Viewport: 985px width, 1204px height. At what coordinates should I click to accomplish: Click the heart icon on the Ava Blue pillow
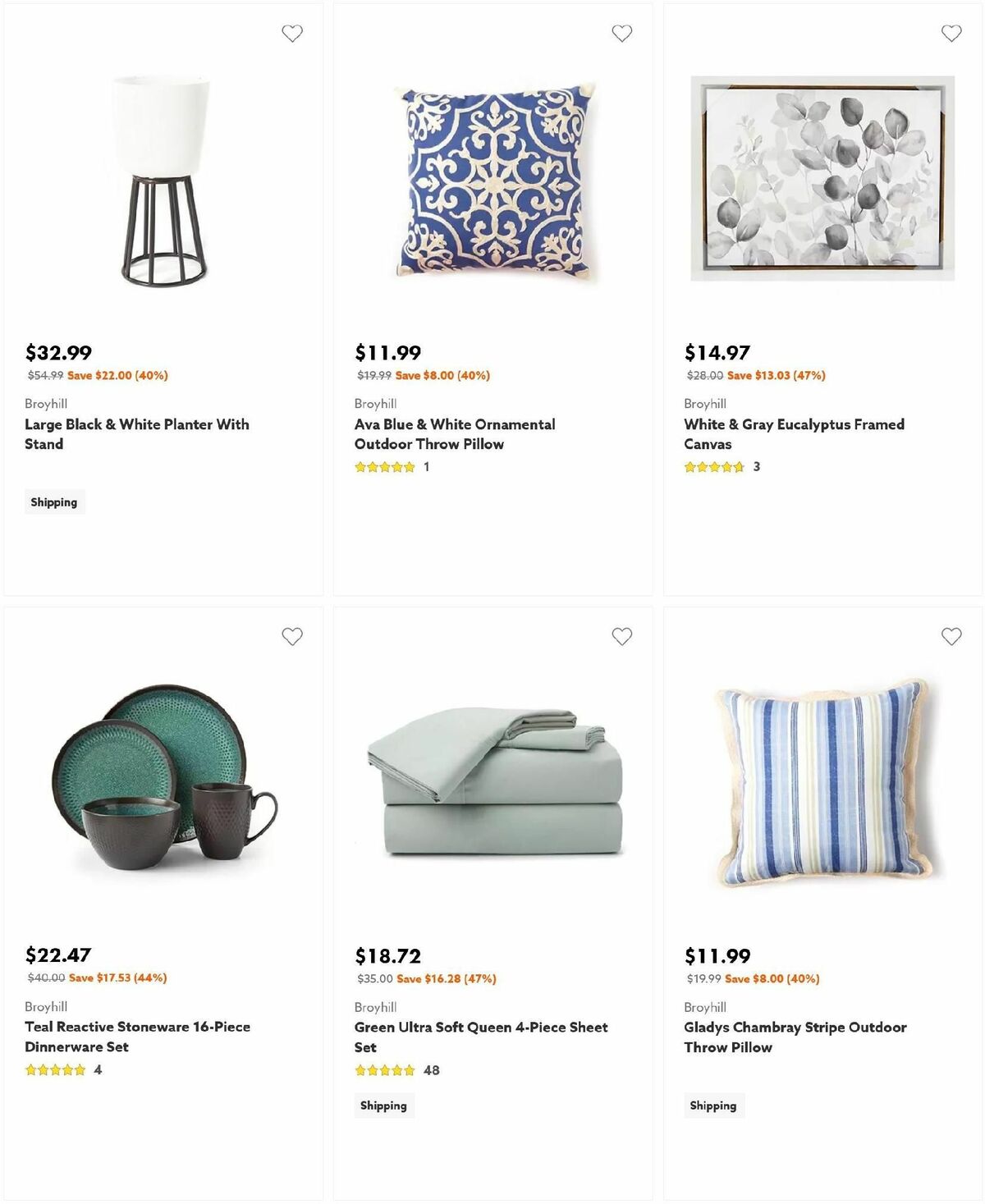622,33
